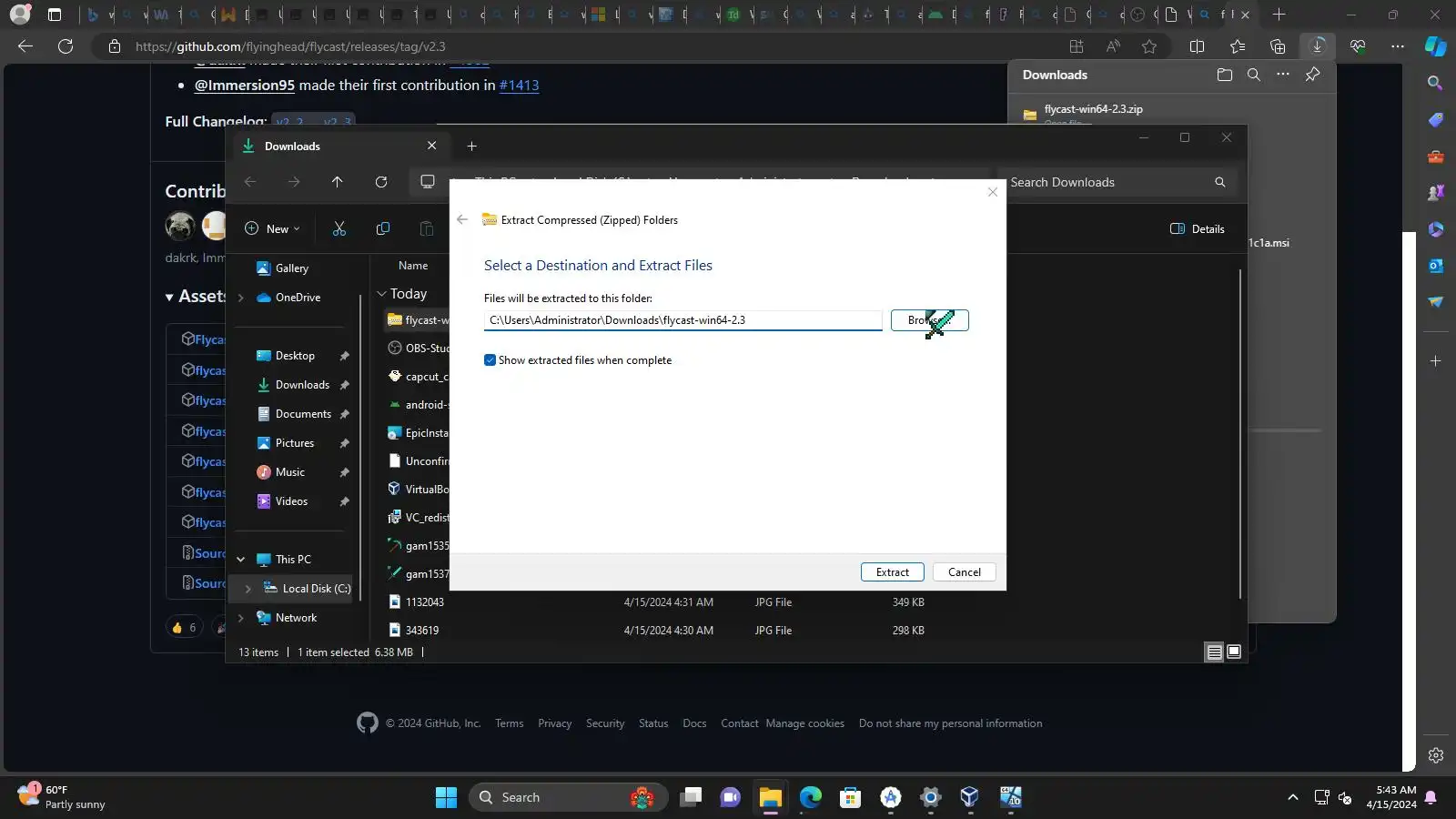Open Browser essentials heart icon

click(1358, 46)
